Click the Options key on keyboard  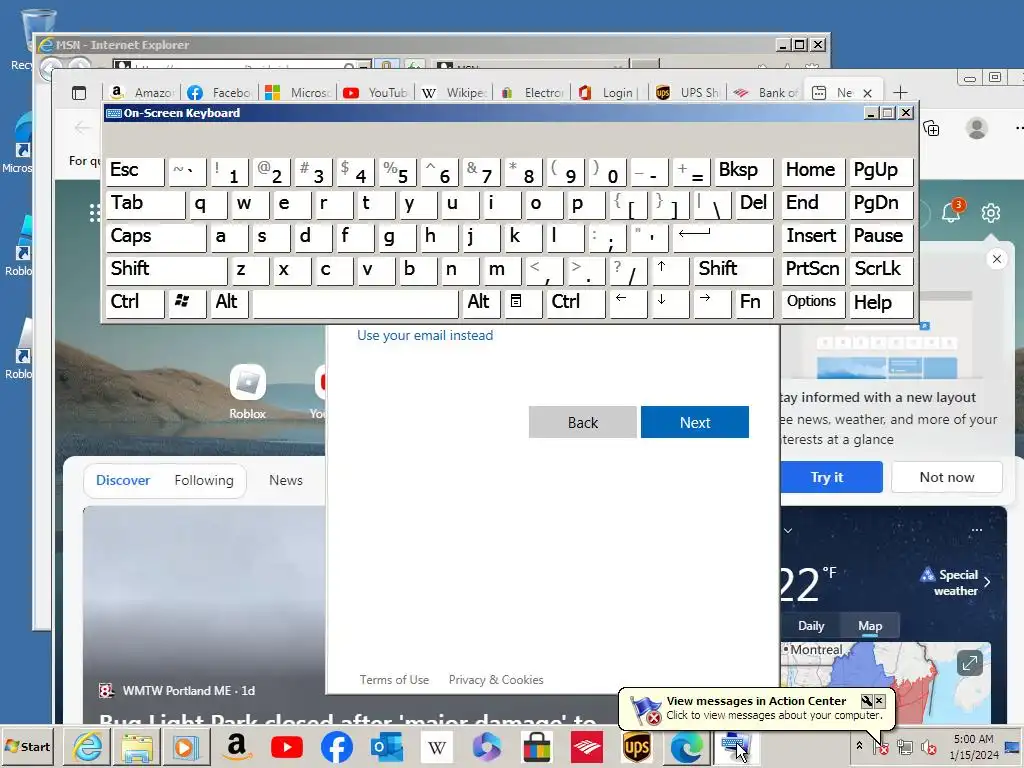812,303
